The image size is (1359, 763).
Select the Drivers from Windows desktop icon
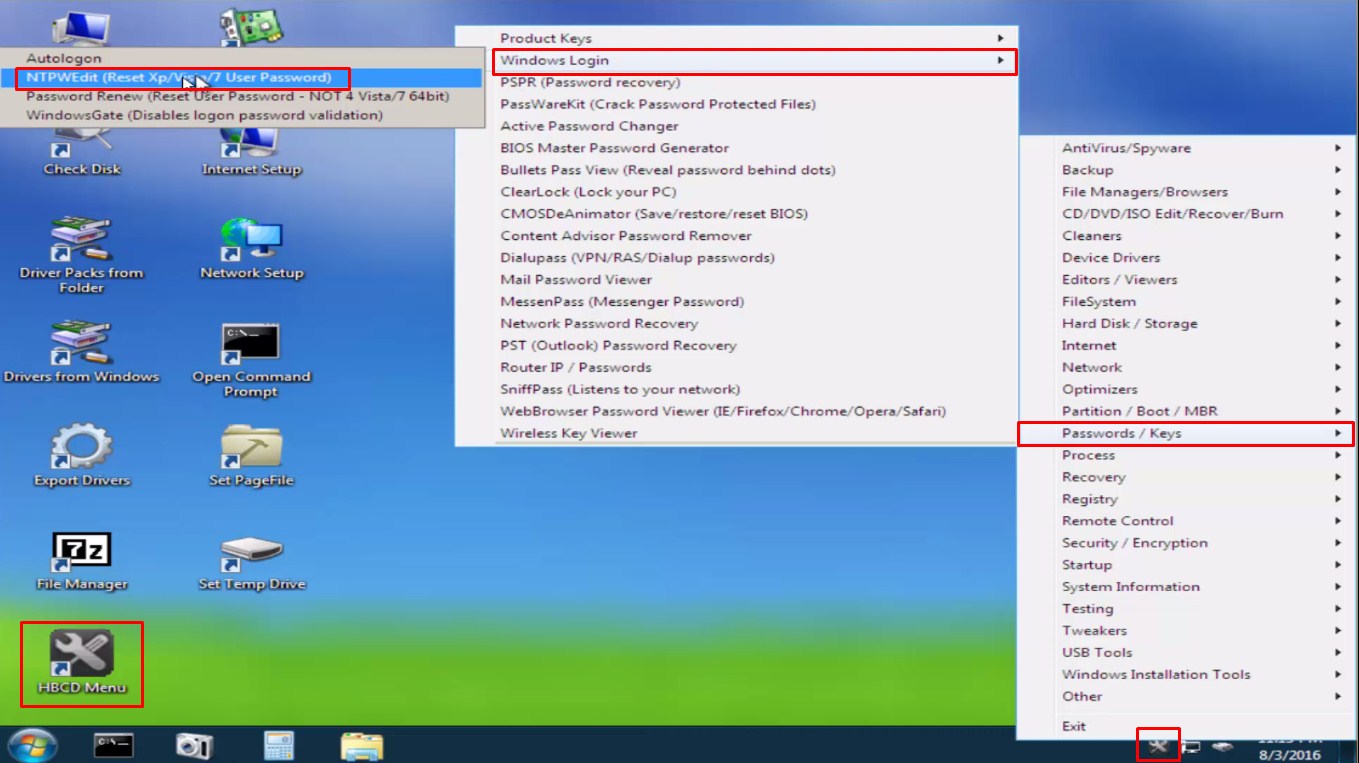pyautogui.click(x=82, y=353)
